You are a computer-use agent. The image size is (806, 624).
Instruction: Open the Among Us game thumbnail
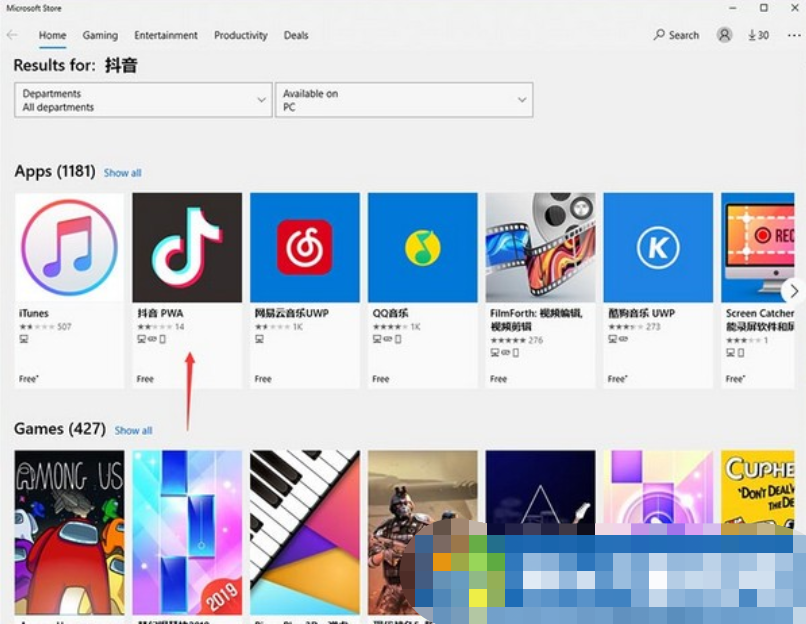coord(69,532)
